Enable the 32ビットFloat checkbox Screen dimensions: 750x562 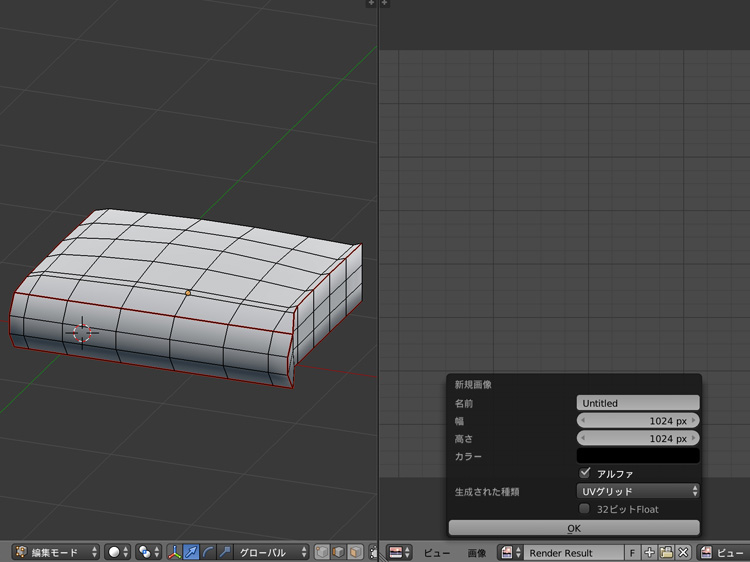click(585, 509)
